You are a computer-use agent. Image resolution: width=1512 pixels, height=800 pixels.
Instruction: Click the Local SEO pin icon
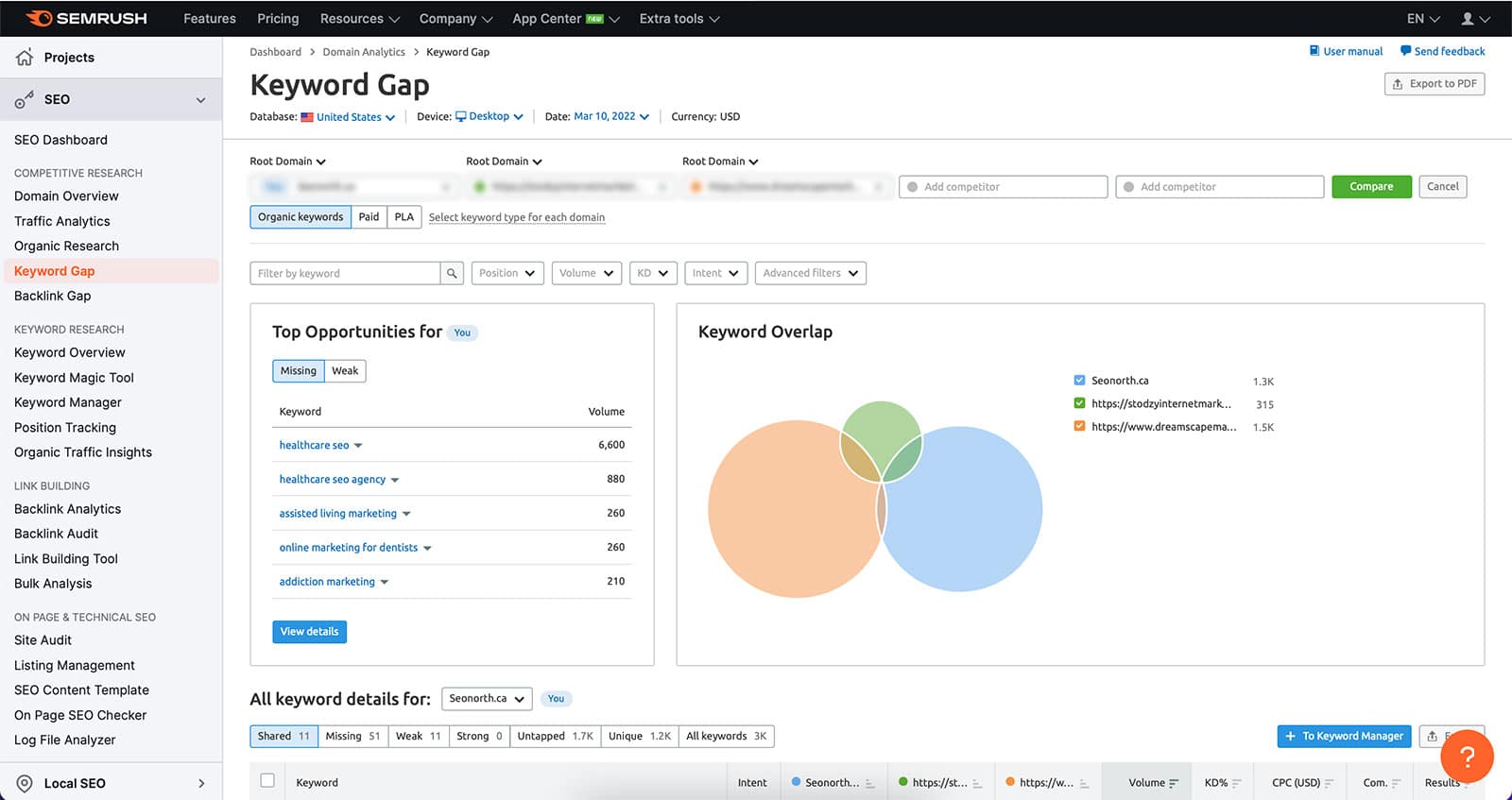[x=25, y=783]
